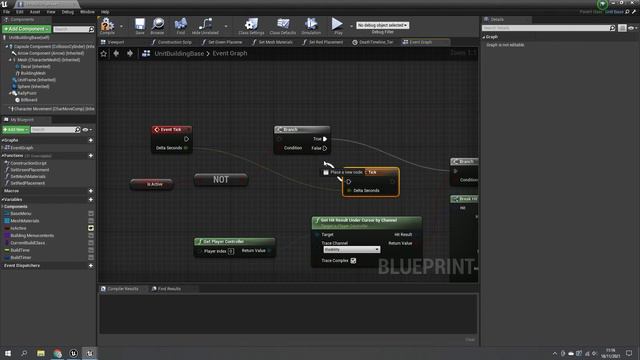640x360 pixels.
Task: Click the Add New button in My Blueprint
Action: [x=16, y=130]
